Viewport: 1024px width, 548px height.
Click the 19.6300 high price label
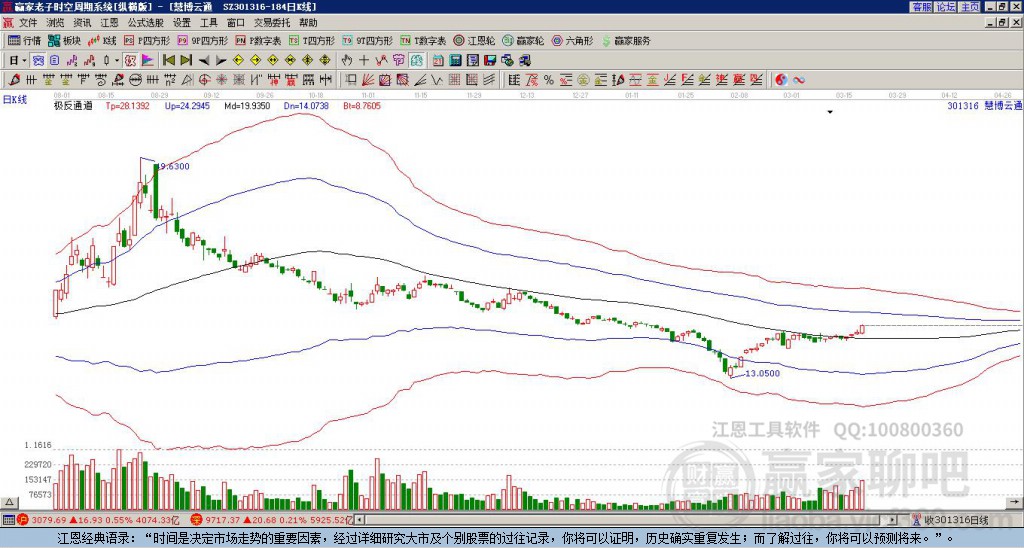coord(174,167)
